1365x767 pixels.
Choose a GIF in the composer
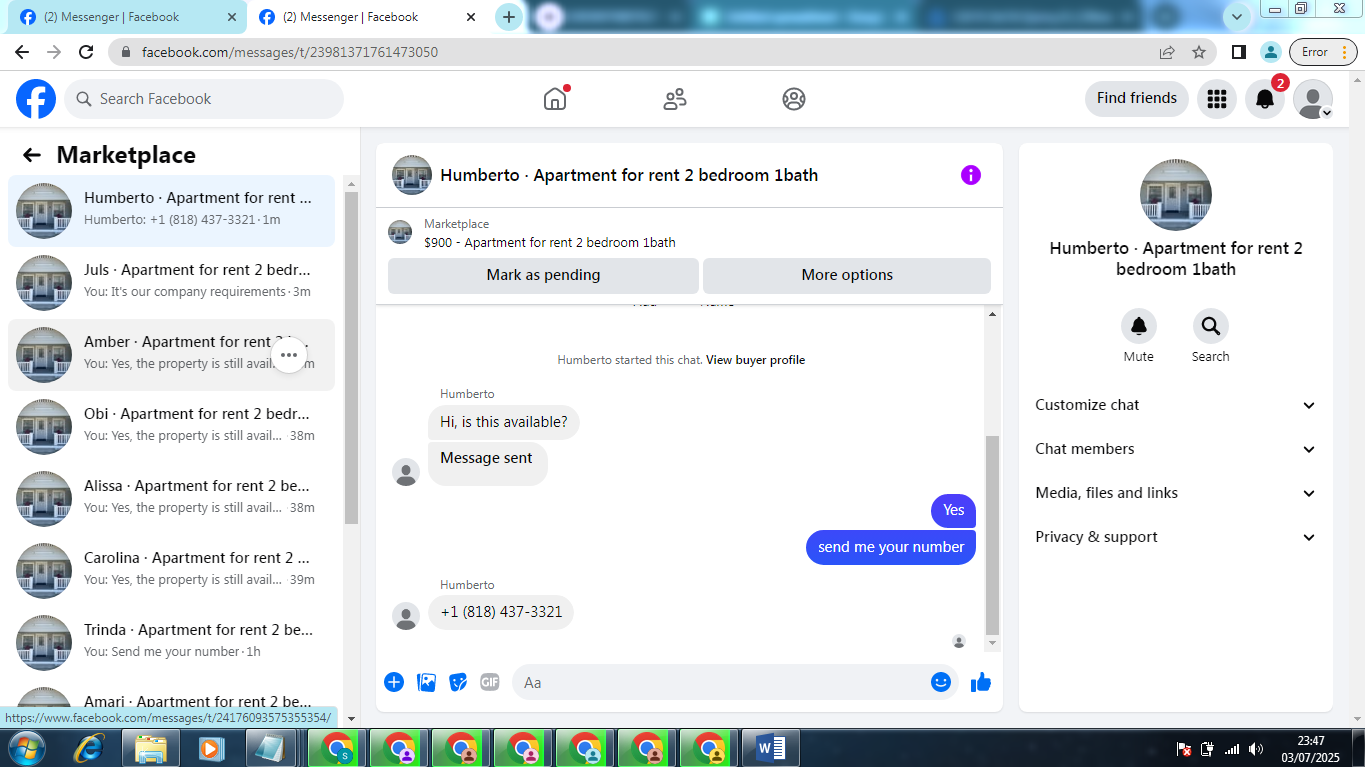click(489, 682)
